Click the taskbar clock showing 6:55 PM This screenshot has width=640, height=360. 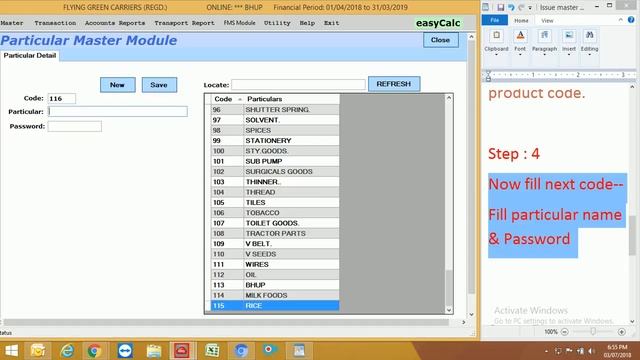[x=617, y=351]
